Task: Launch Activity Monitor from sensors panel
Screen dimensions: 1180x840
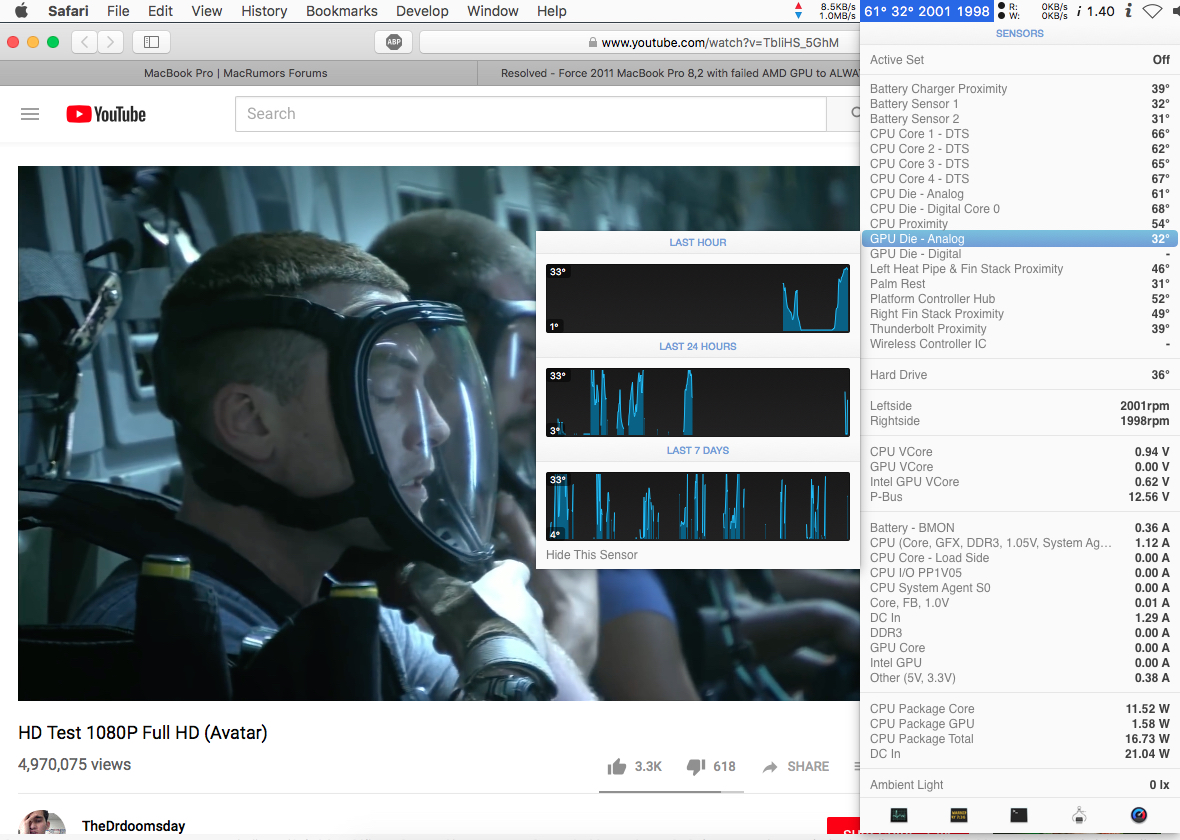Action: click(899, 815)
